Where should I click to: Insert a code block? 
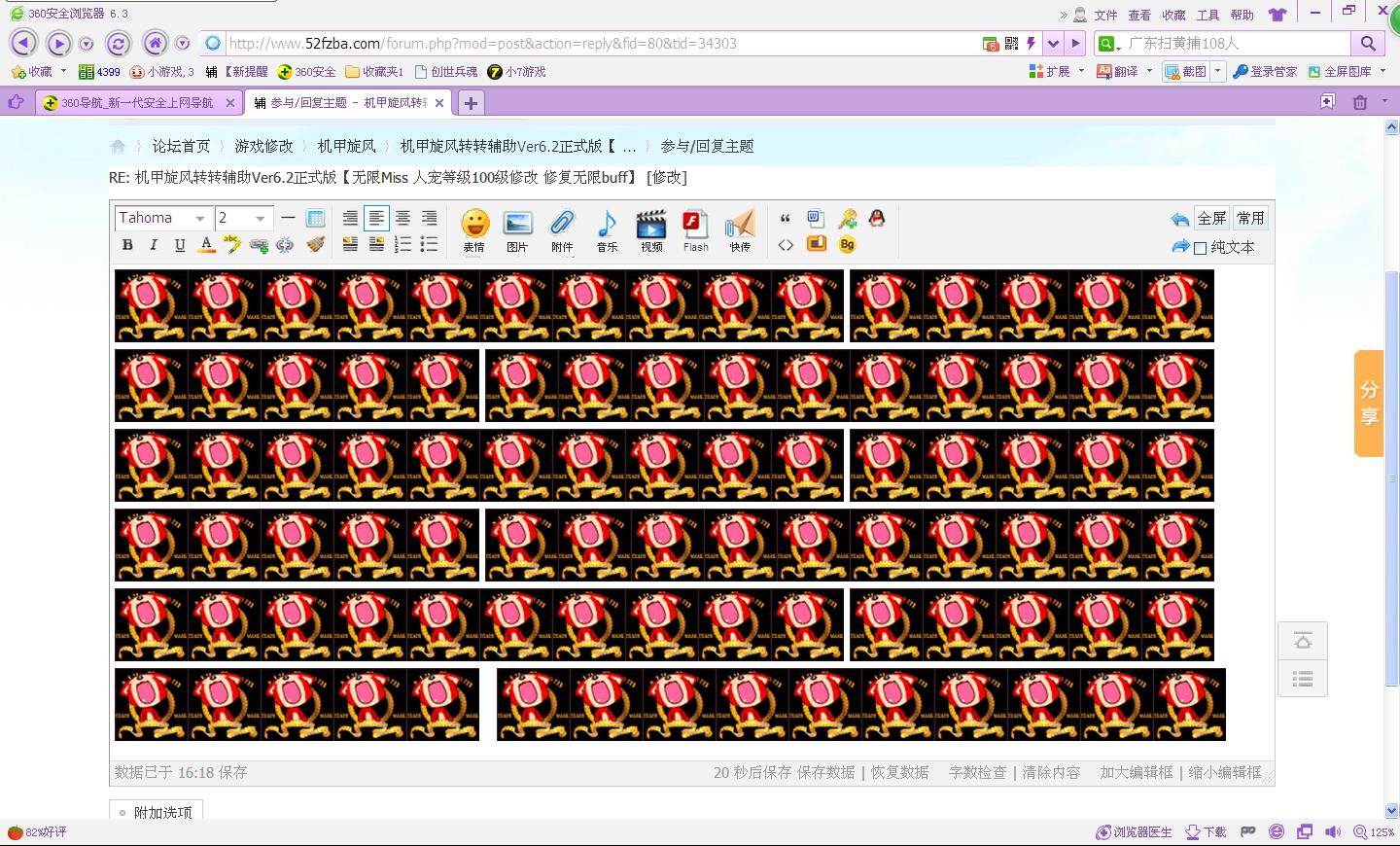(x=786, y=245)
